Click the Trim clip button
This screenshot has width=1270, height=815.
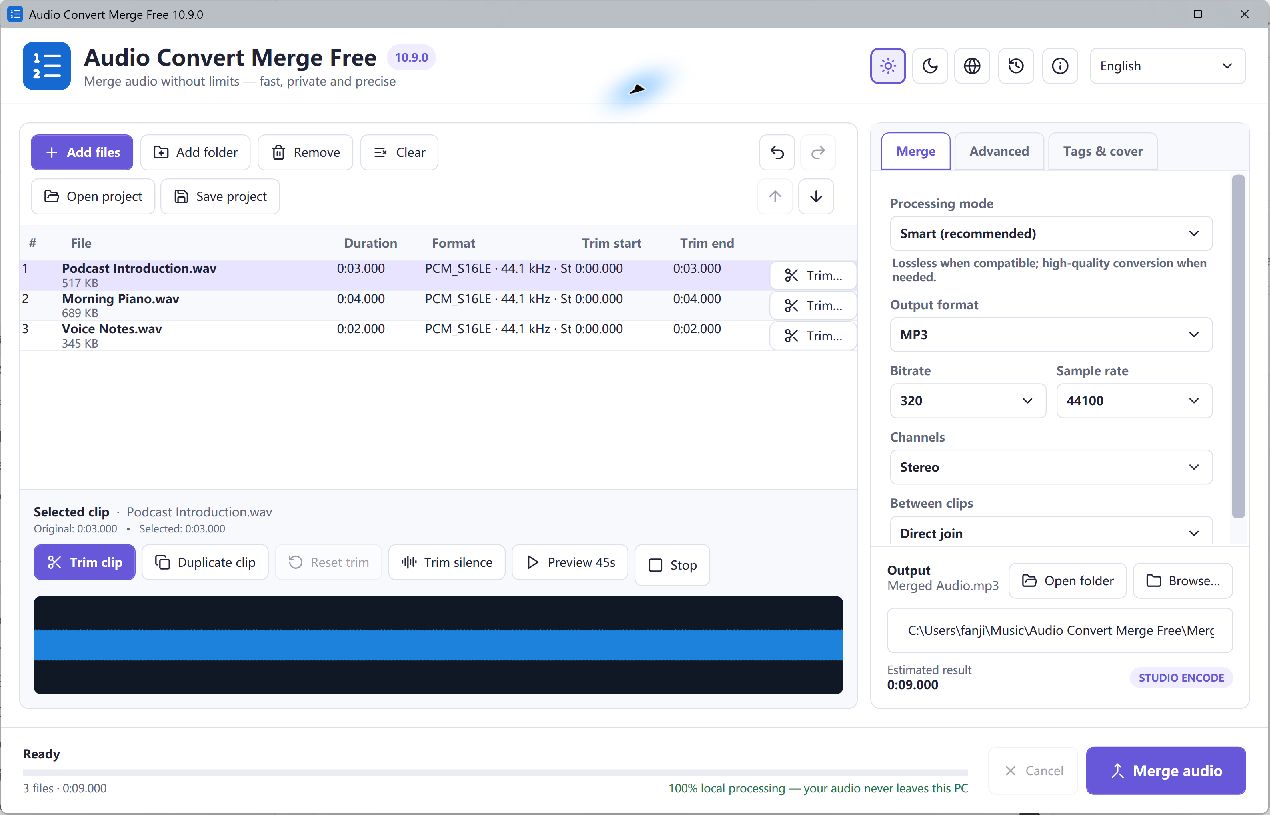[85, 562]
